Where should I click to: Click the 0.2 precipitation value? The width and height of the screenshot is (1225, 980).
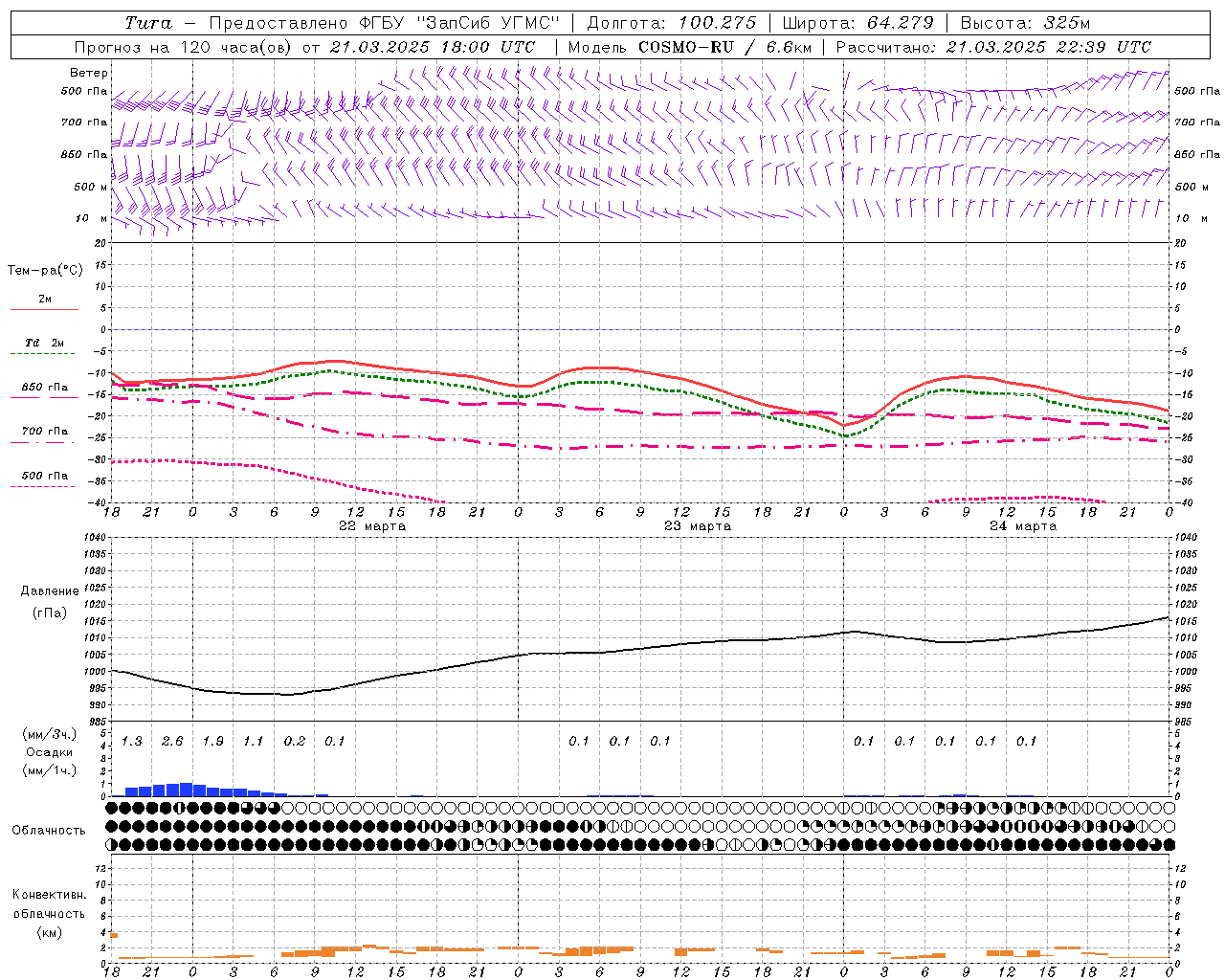pos(295,741)
